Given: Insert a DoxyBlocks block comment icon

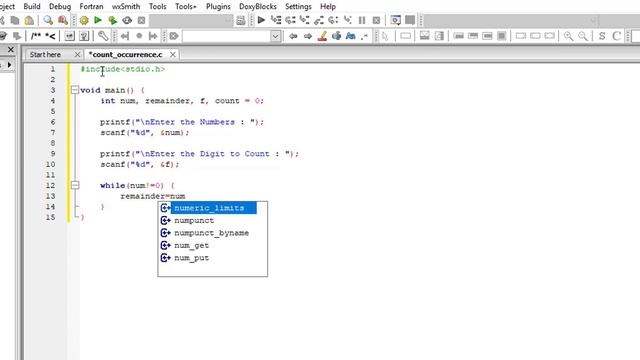Looking at the screenshot, I should point(36,36).
